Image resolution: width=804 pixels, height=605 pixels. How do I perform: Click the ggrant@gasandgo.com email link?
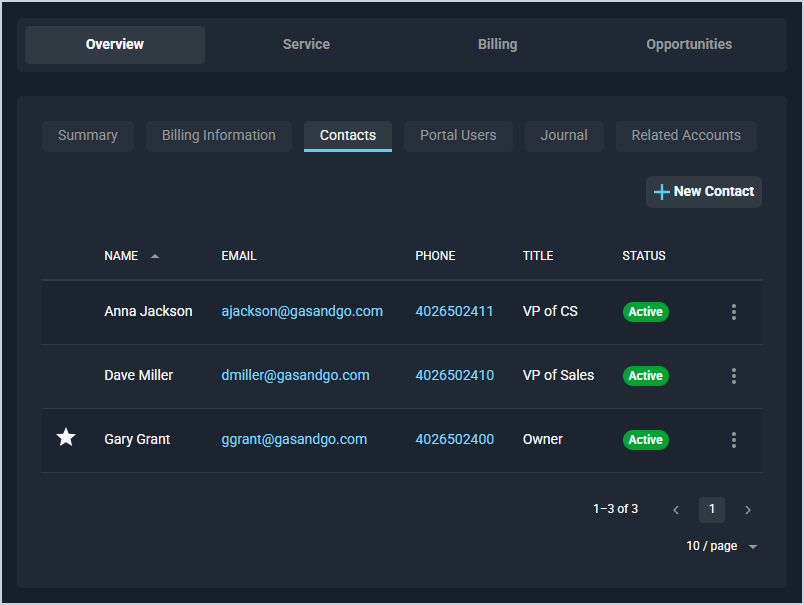[x=294, y=439]
